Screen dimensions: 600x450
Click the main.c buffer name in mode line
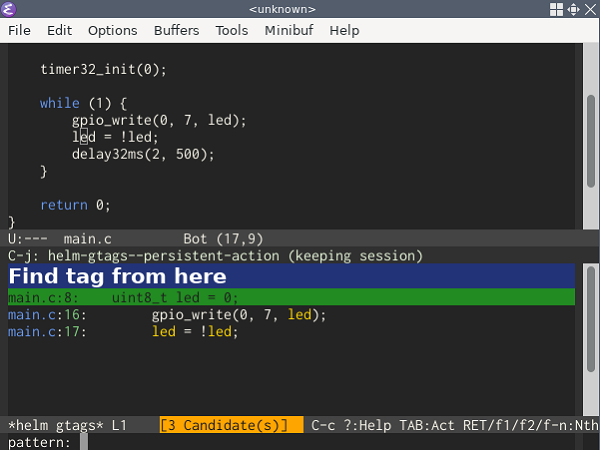tap(87, 239)
